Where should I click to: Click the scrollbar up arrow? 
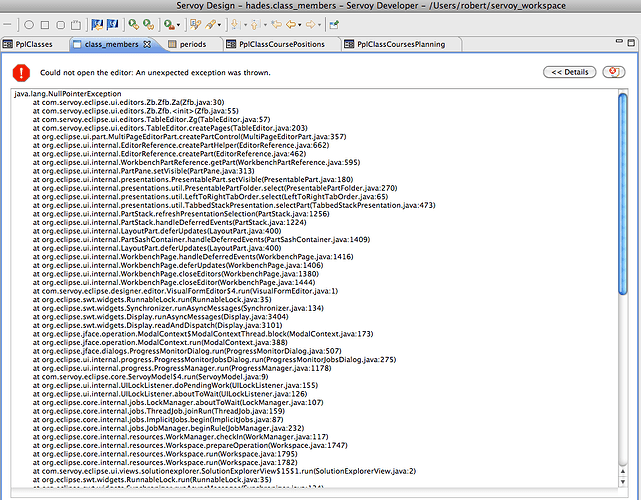click(623, 471)
